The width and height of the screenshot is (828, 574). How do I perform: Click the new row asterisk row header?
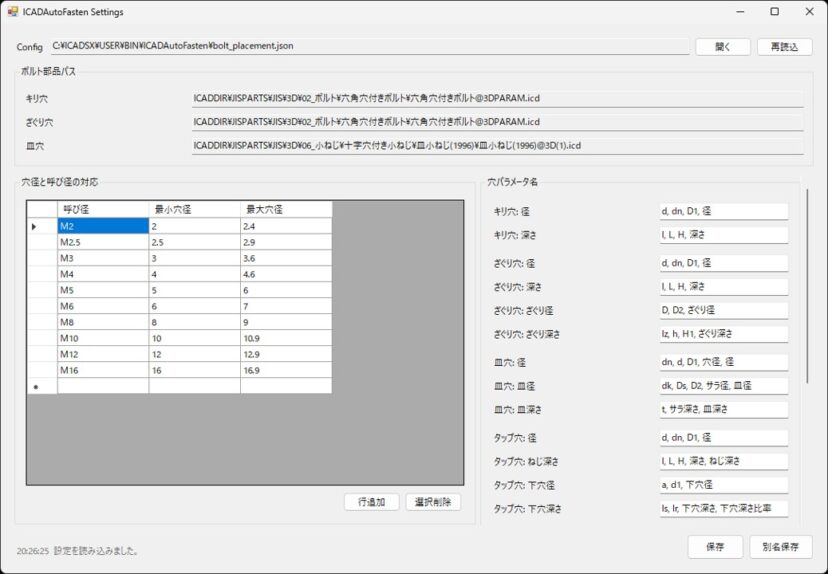(x=42, y=386)
